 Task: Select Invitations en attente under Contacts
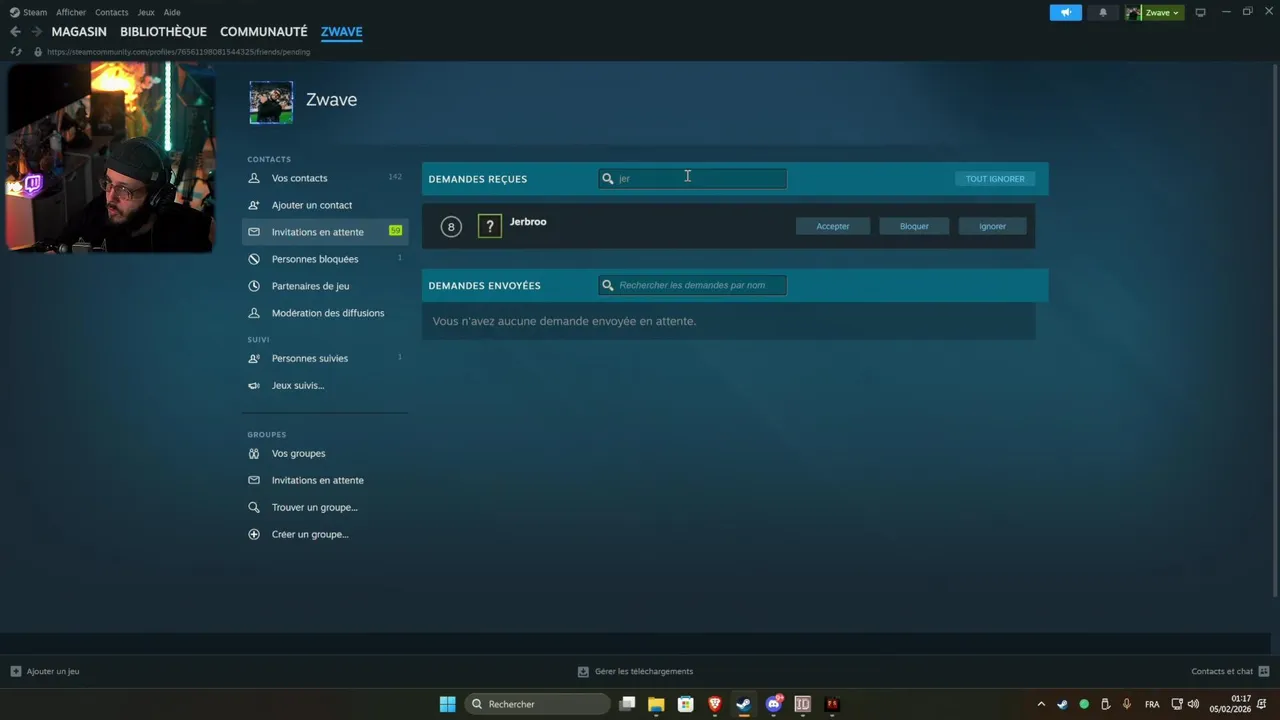point(325,232)
